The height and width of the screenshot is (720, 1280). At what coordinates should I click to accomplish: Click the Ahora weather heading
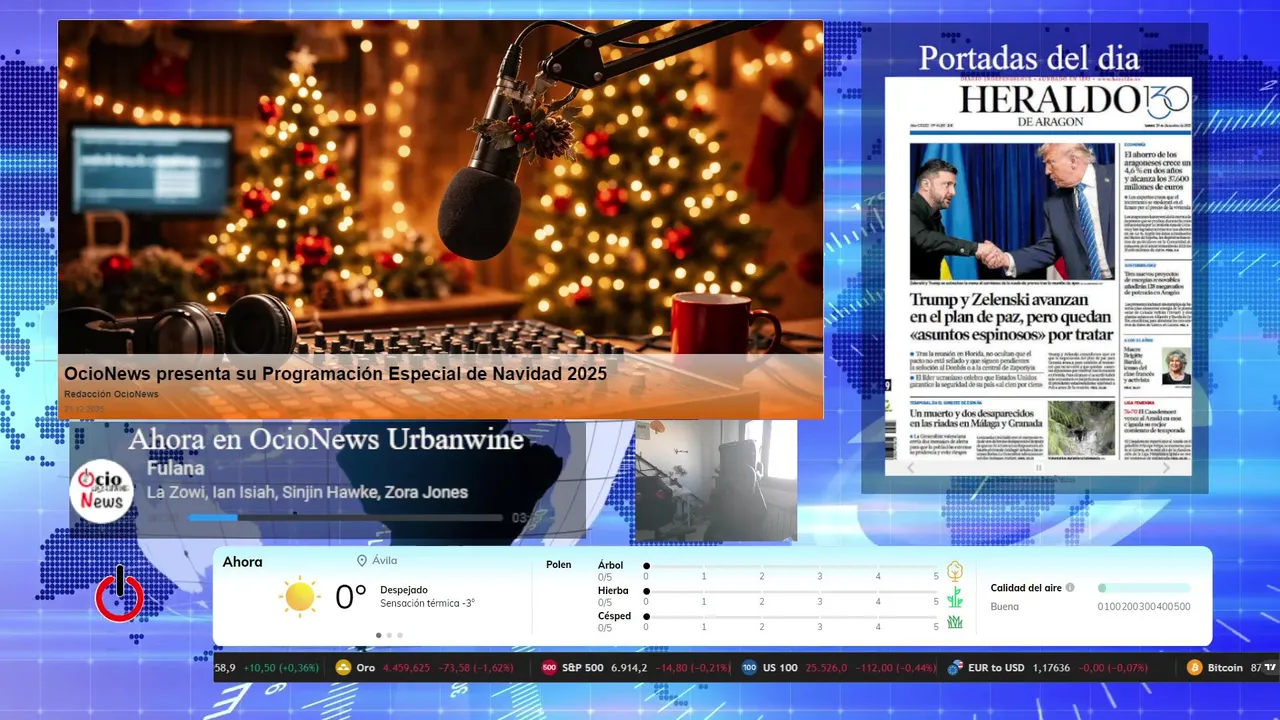point(243,562)
